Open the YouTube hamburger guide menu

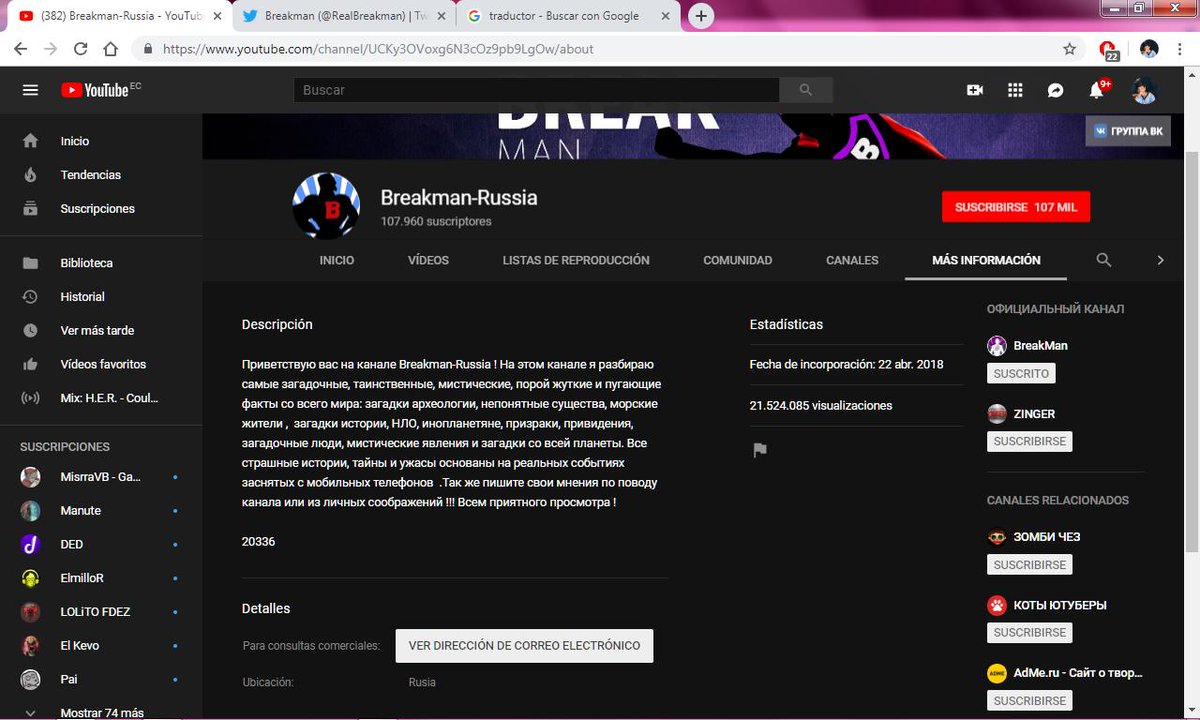coord(31,90)
